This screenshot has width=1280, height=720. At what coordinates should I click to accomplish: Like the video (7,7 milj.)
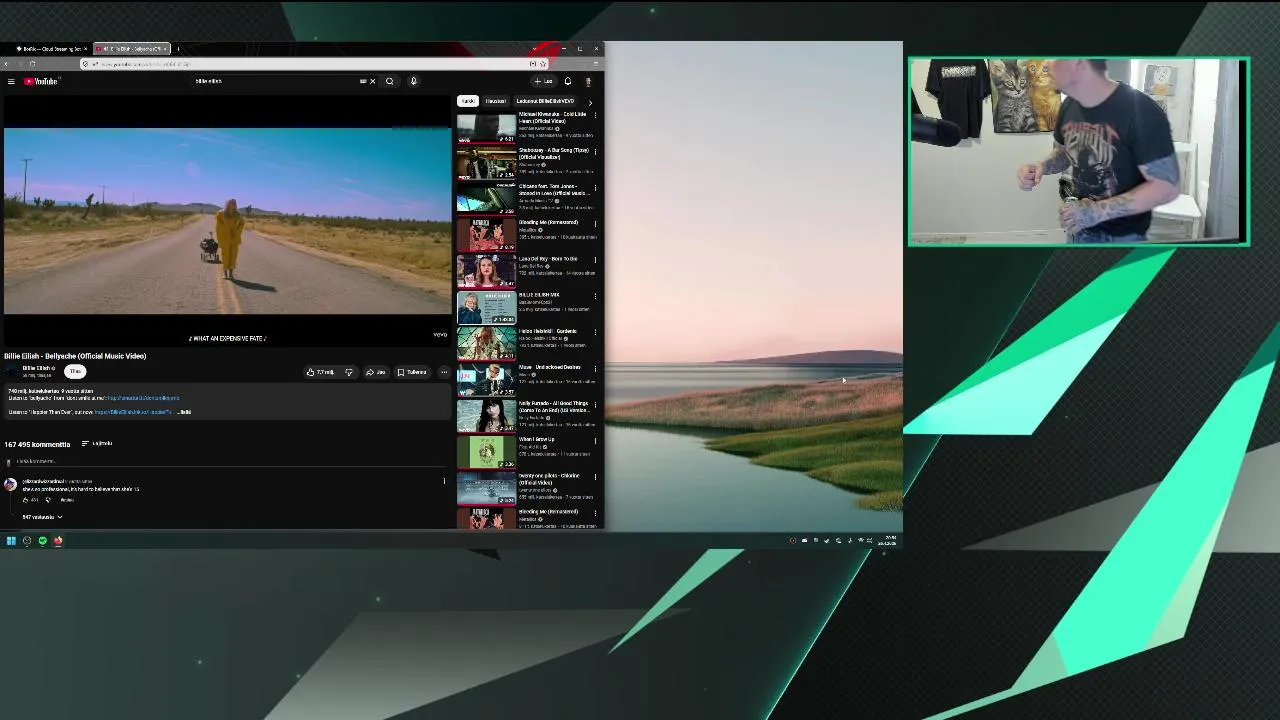[x=321, y=372]
